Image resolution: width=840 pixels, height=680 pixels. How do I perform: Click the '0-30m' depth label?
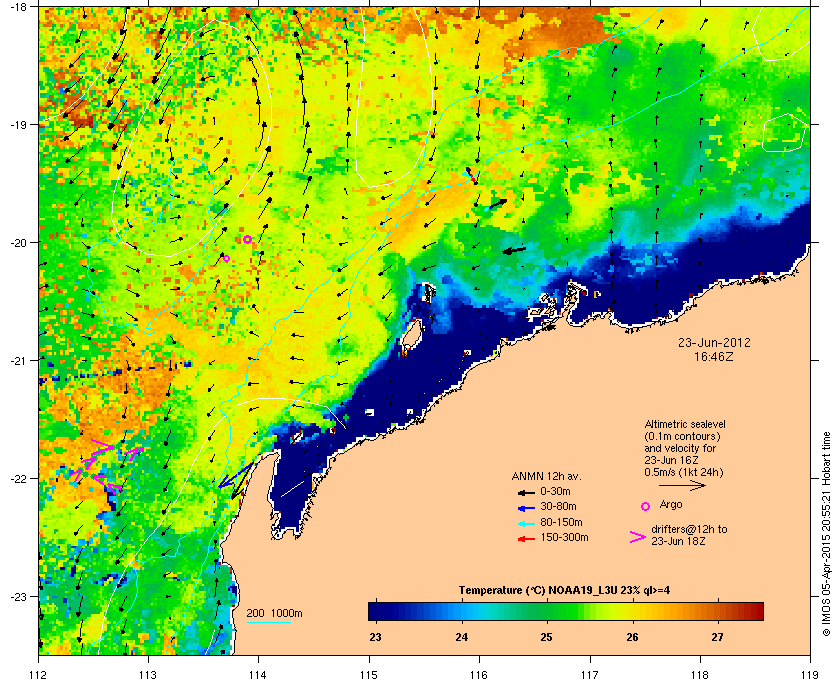pos(555,491)
